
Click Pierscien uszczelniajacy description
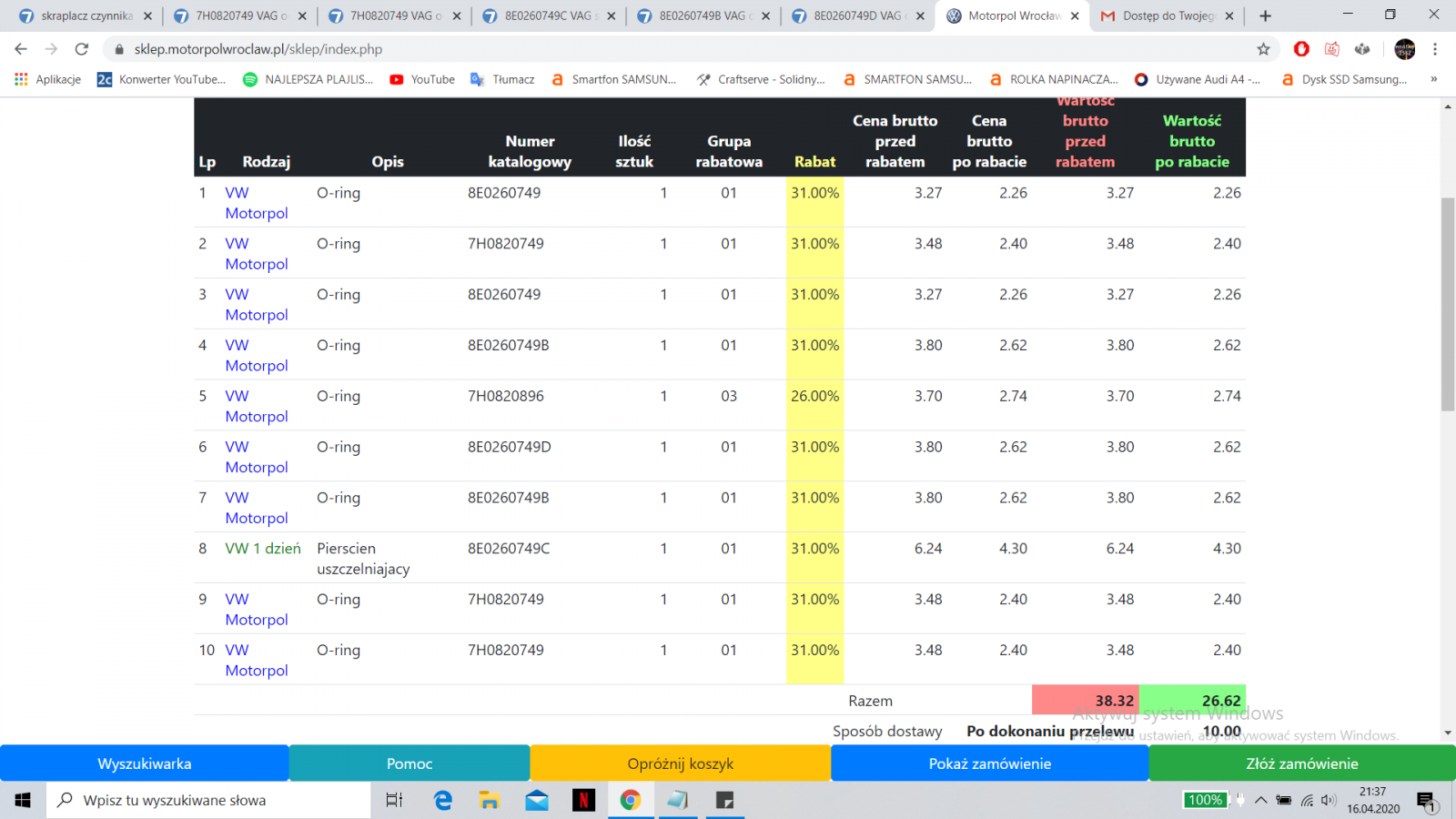pyautogui.click(x=363, y=559)
